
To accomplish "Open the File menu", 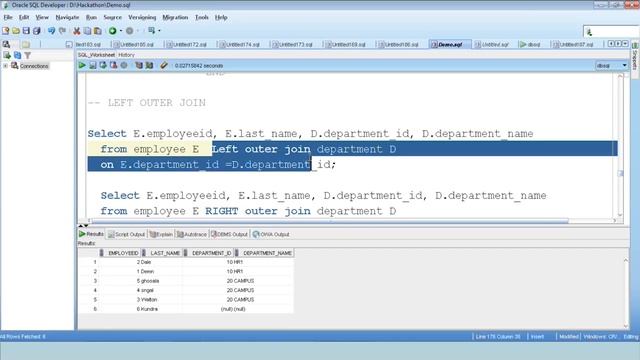I will (x=8, y=18).
